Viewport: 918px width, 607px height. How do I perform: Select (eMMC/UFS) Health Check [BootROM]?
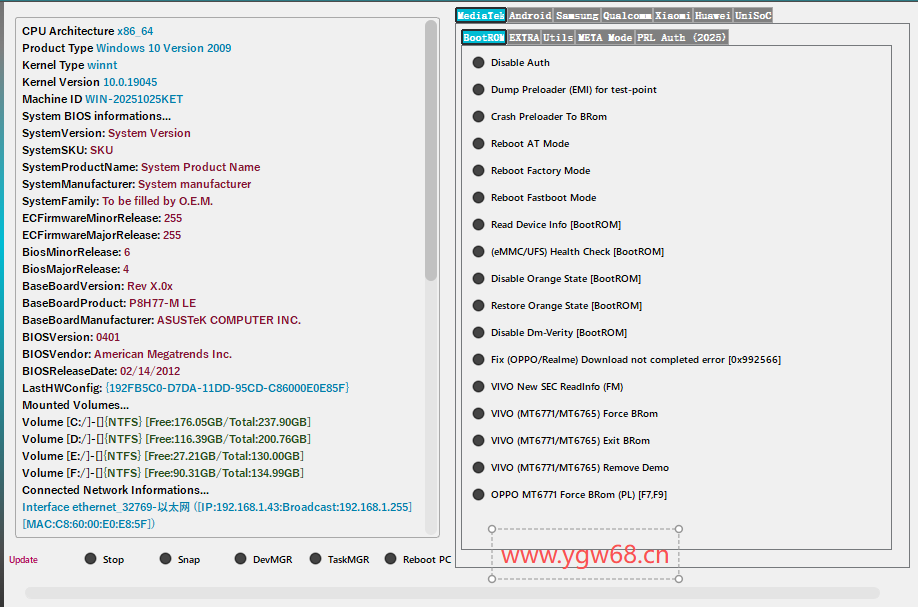pyautogui.click(x=568, y=251)
